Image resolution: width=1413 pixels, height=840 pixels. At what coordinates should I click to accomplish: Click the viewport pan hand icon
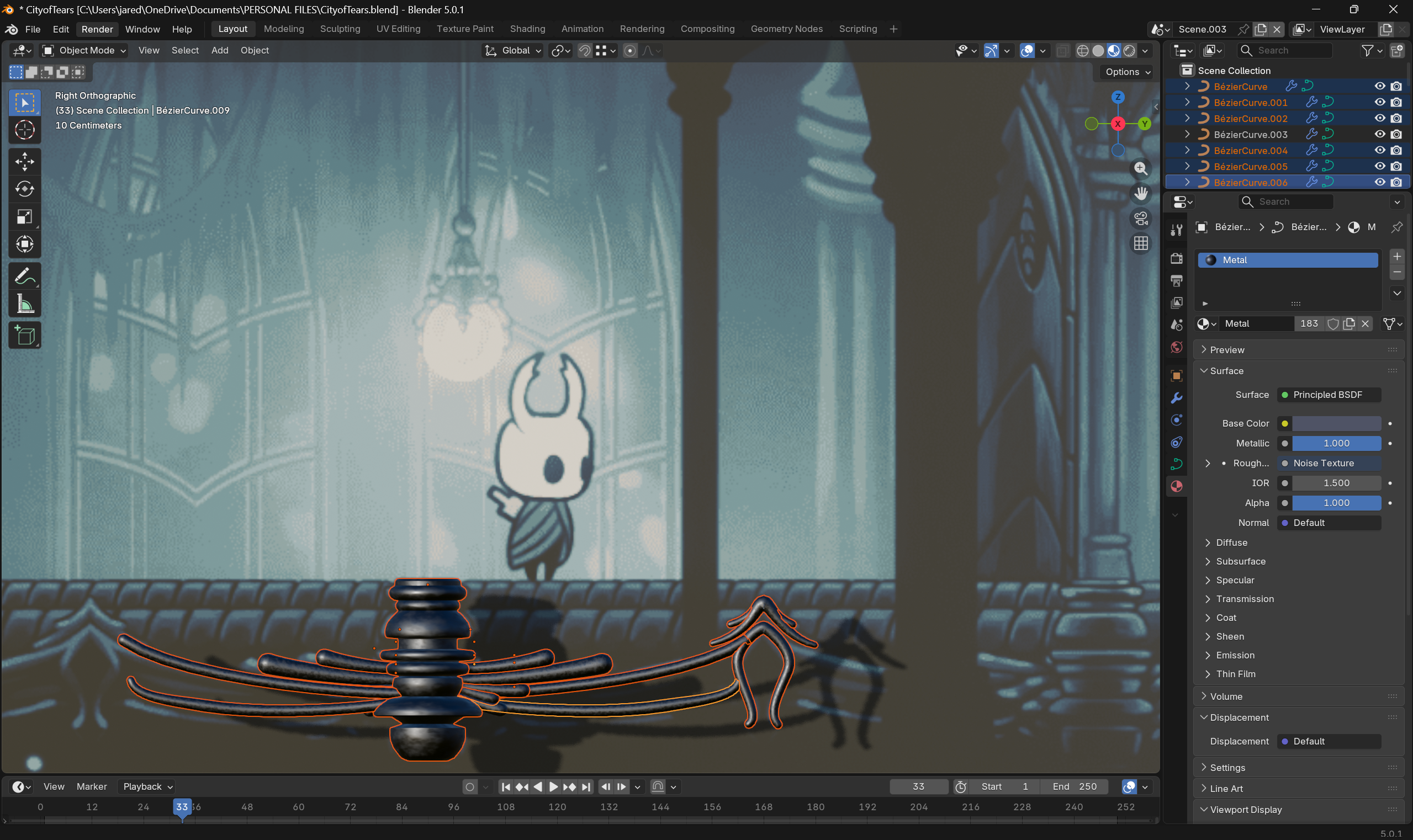pyautogui.click(x=1141, y=194)
